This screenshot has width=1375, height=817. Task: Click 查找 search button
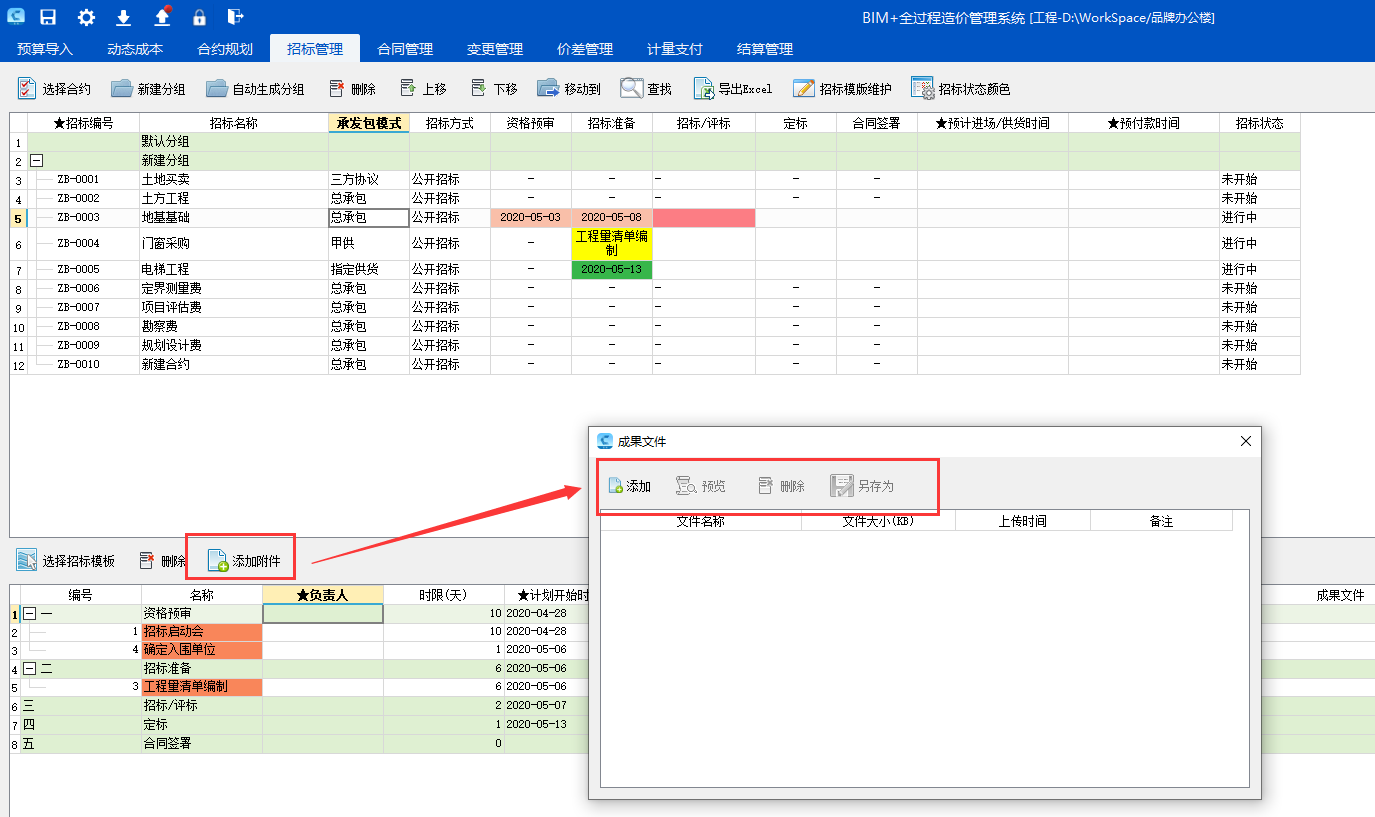point(646,89)
